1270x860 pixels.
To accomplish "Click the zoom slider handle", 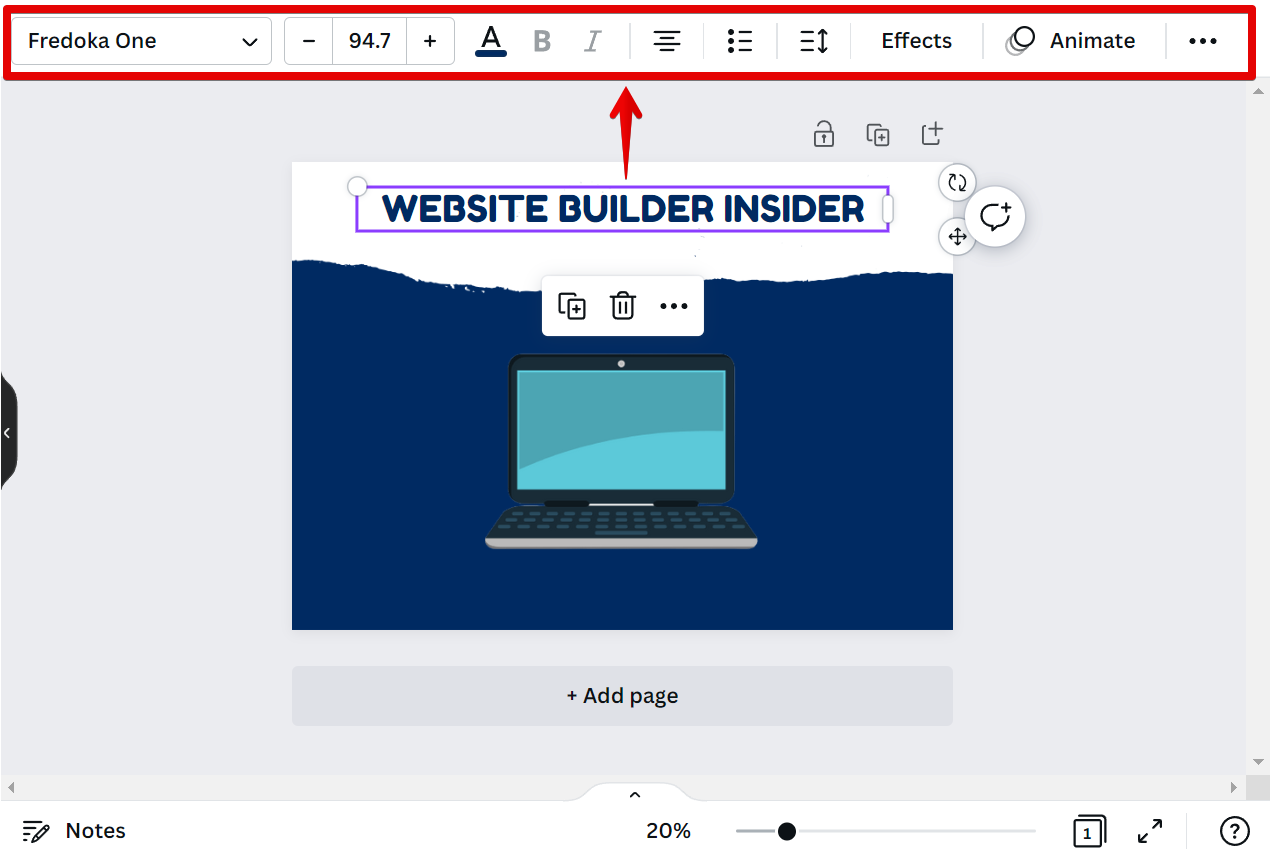I will (787, 831).
